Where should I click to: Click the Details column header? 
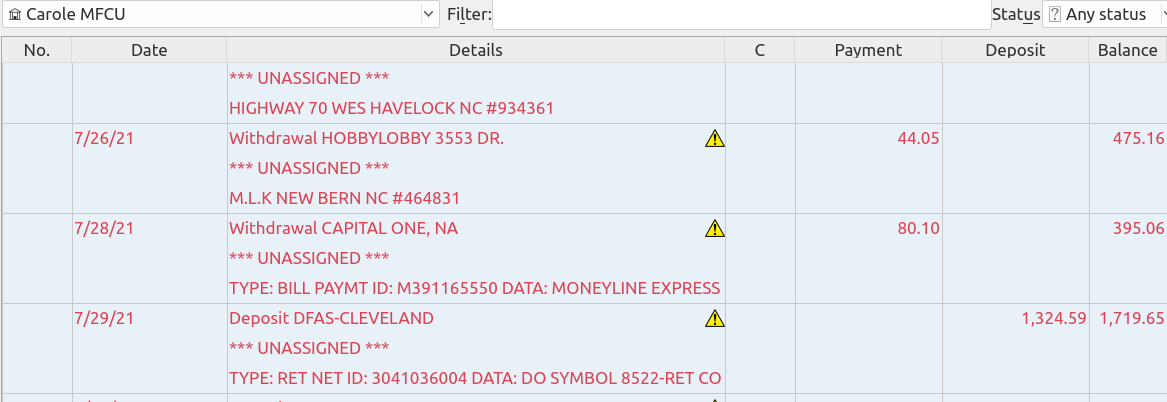(x=476, y=50)
